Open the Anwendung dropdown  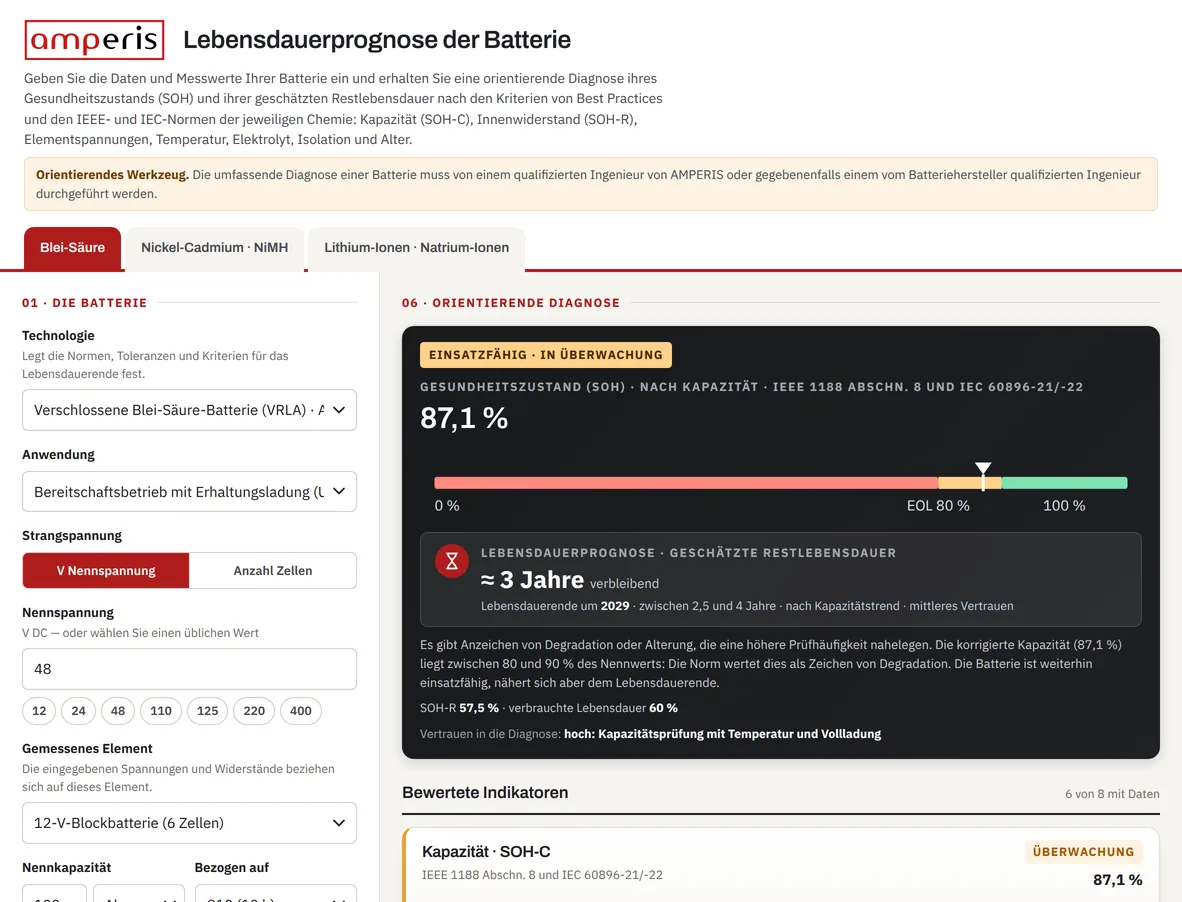(x=189, y=491)
